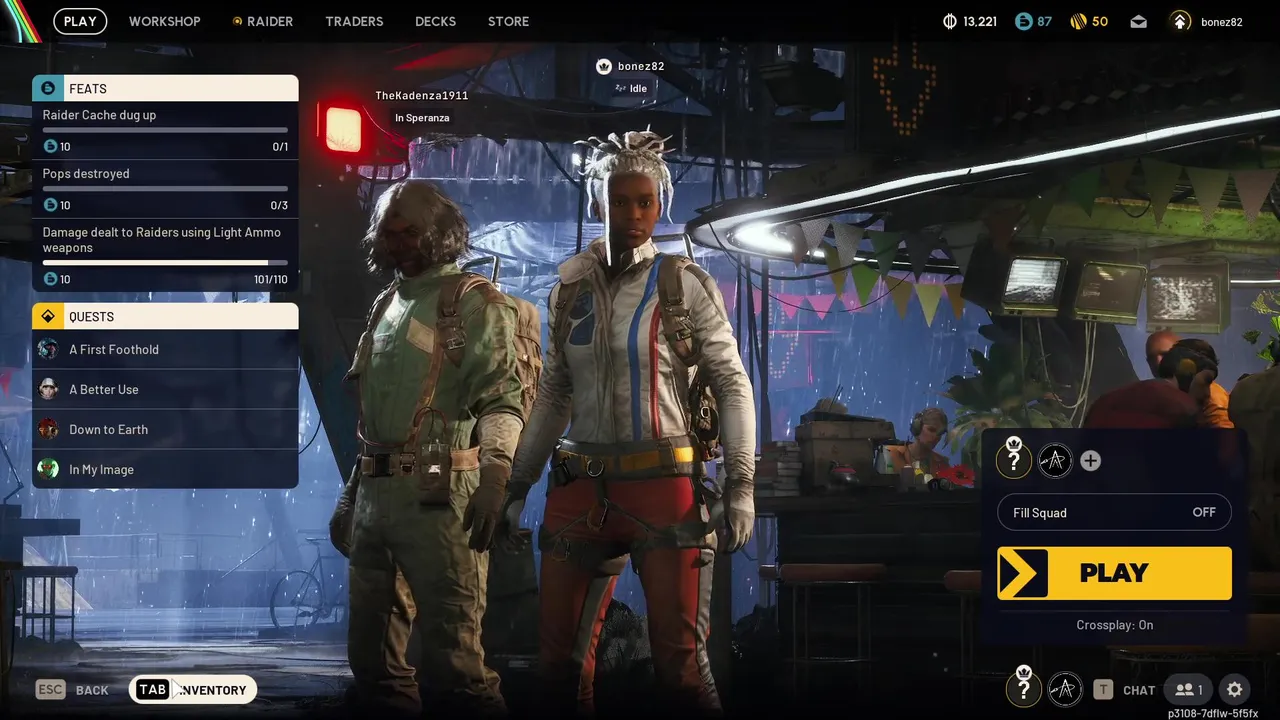
Task: Click the QUESTS header icon
Action: point(47,316)
